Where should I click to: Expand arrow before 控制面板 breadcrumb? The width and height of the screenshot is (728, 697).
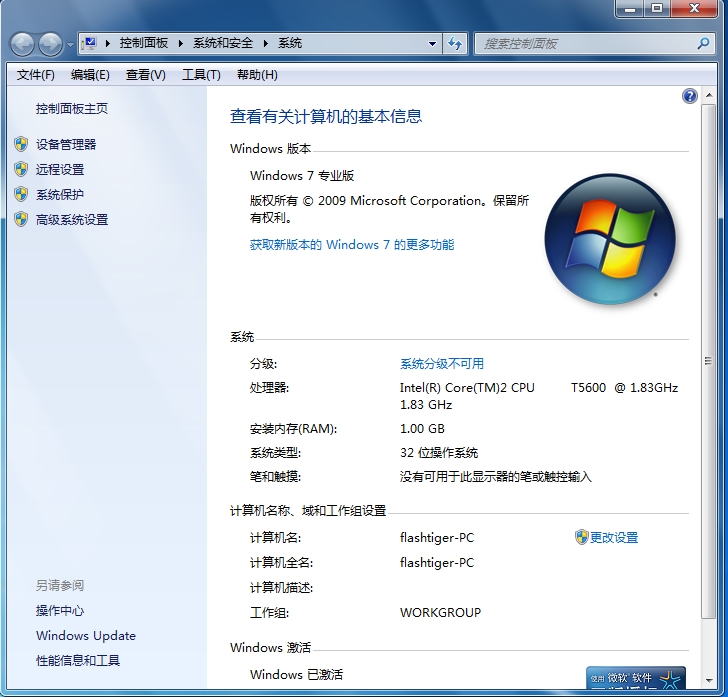pos(108,44)
